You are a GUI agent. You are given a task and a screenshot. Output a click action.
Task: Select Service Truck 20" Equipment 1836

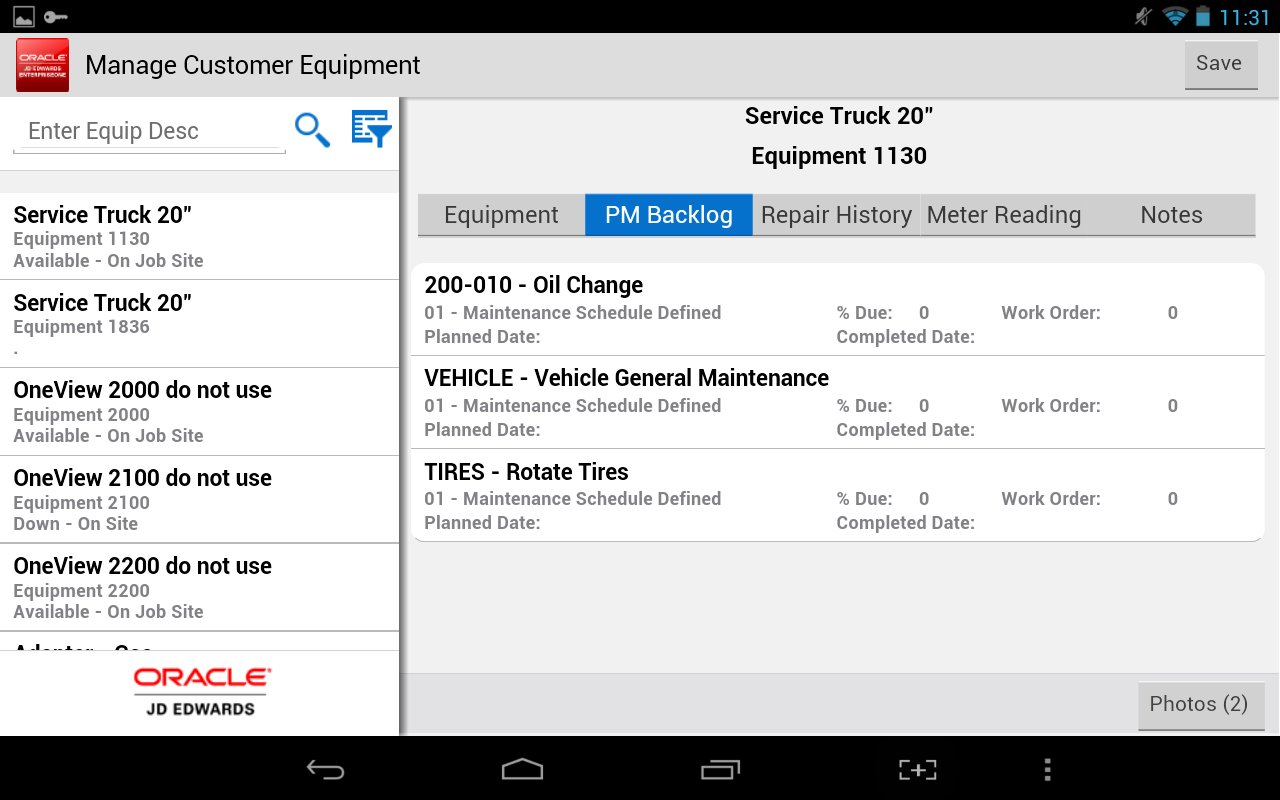[200, 324]
